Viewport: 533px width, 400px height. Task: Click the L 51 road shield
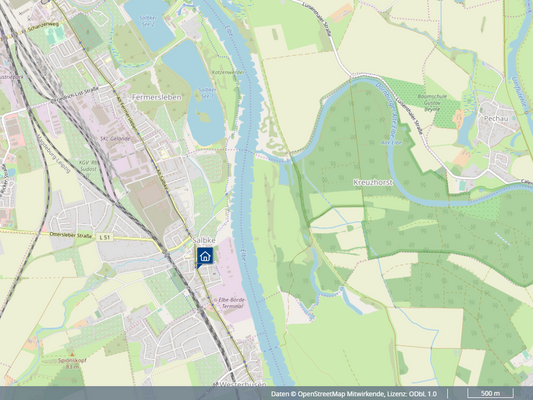coord(105,237)
